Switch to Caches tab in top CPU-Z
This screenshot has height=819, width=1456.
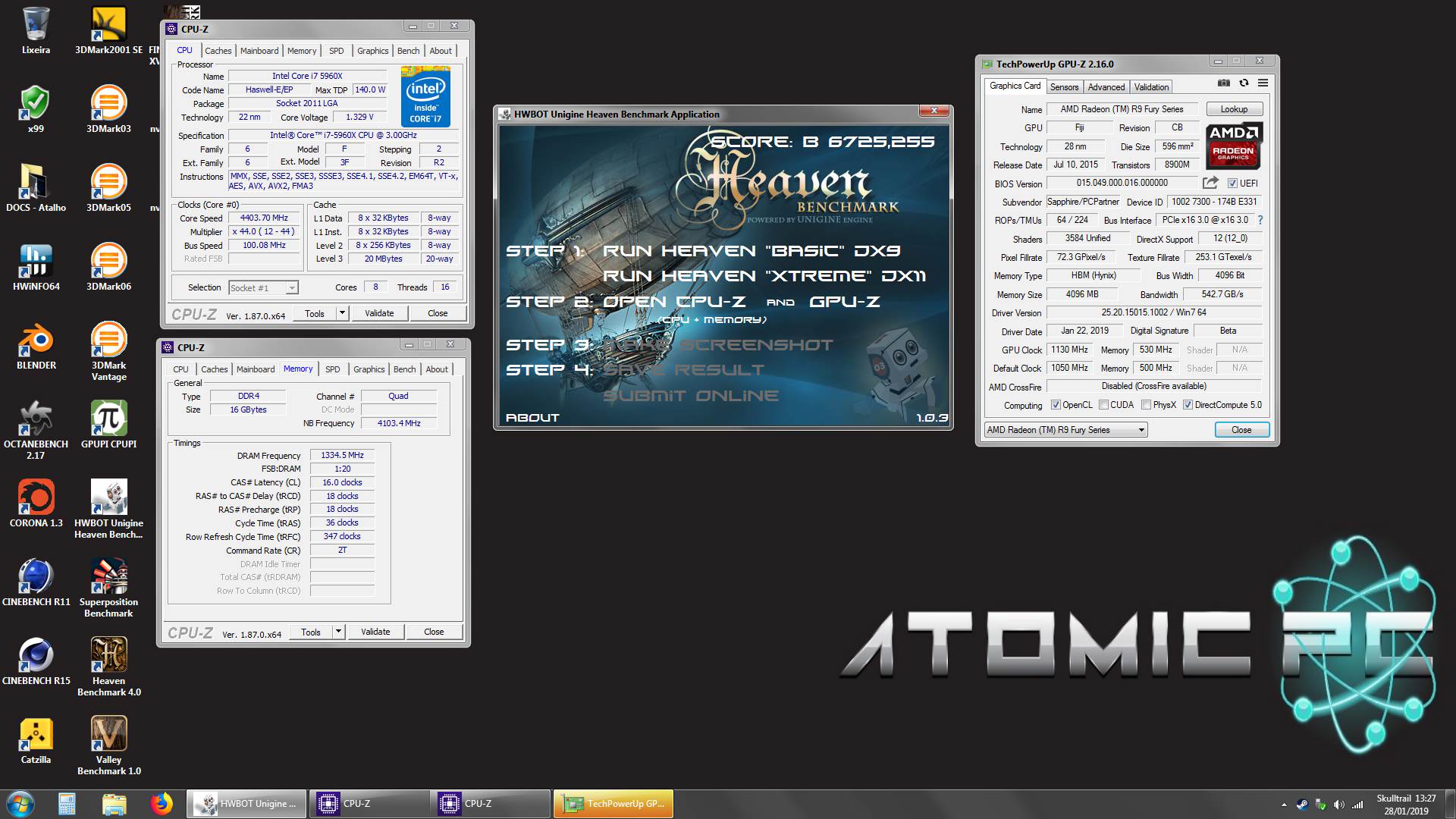[218, 51]
